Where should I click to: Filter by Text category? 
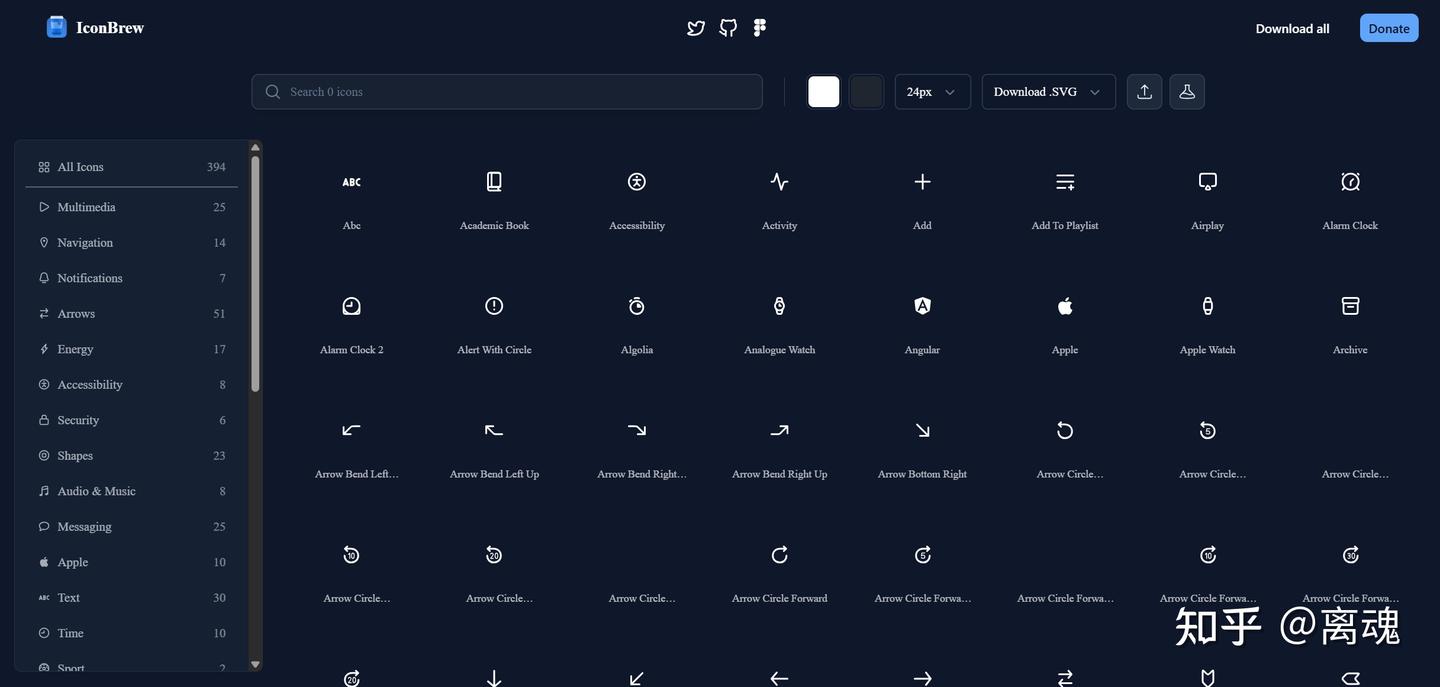(x=132, y=598)
